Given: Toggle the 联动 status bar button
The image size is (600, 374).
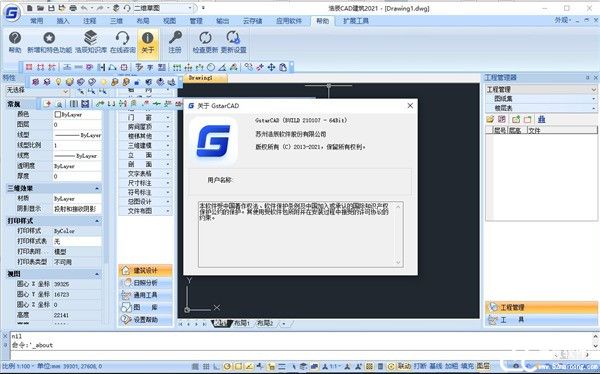Looking at the screenshot, I should [x=404, y=366].
